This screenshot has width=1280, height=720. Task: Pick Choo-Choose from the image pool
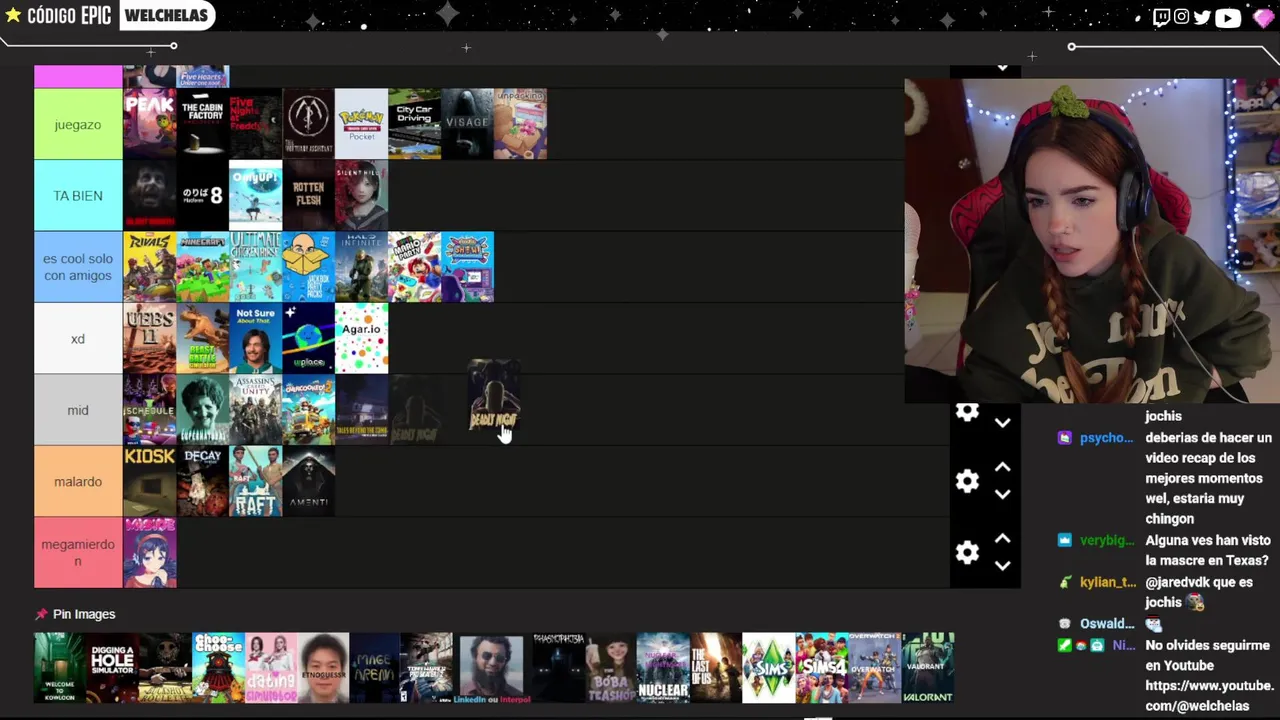218,667
